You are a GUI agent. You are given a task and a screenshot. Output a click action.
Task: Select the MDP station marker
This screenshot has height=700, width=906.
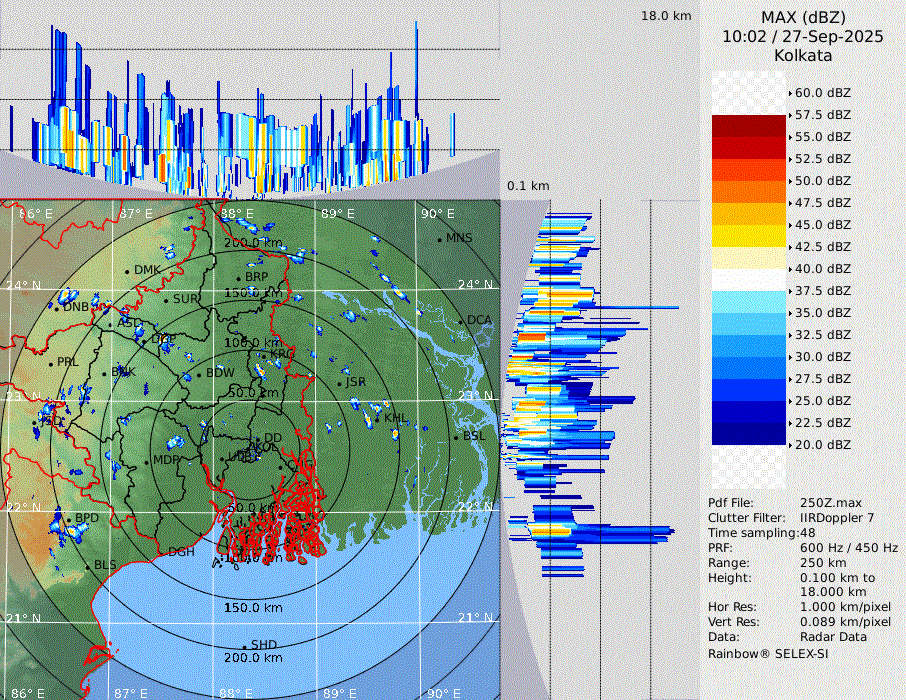click(147, 461)
